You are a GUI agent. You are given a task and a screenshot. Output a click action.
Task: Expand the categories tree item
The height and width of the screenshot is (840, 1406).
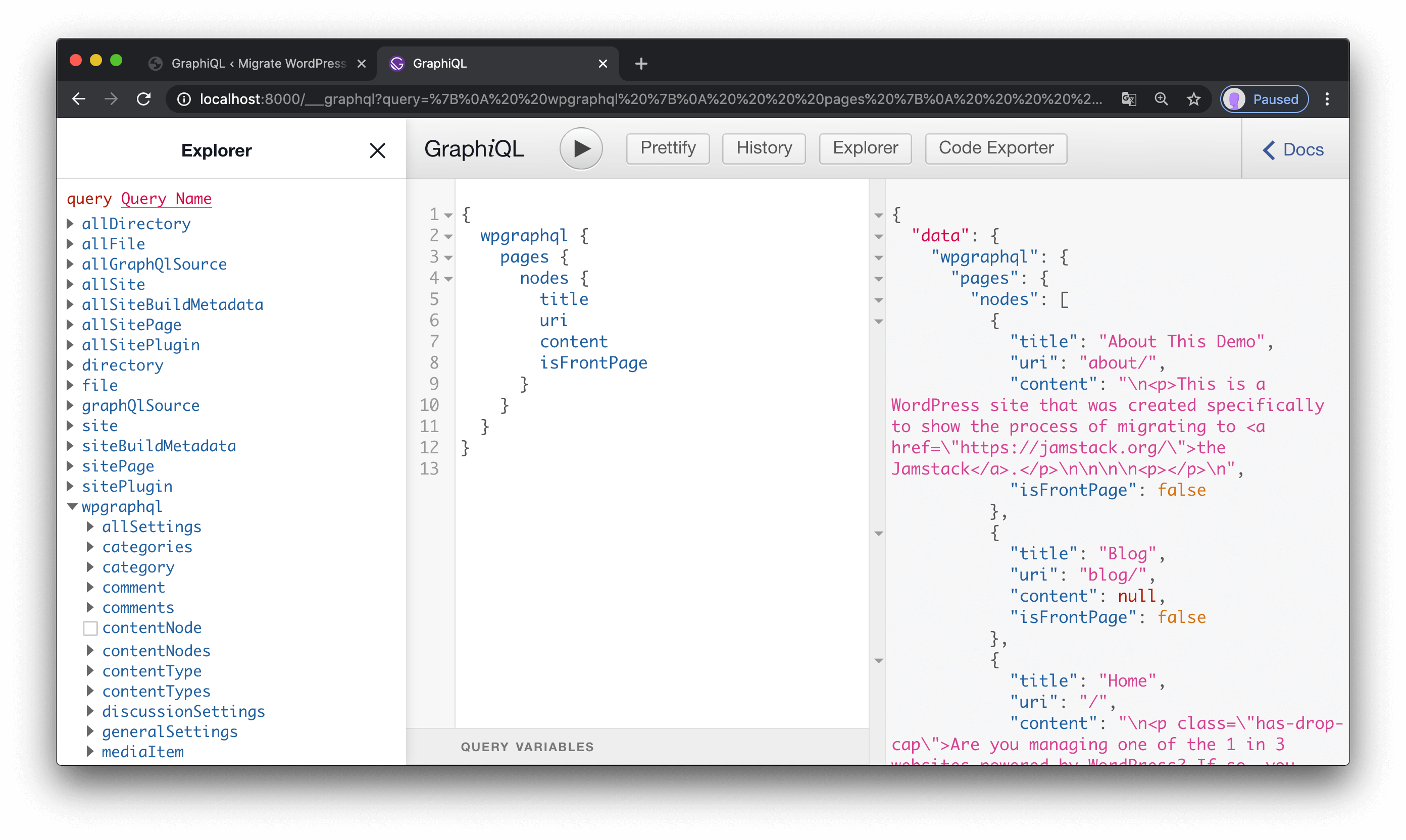point(92,547)
